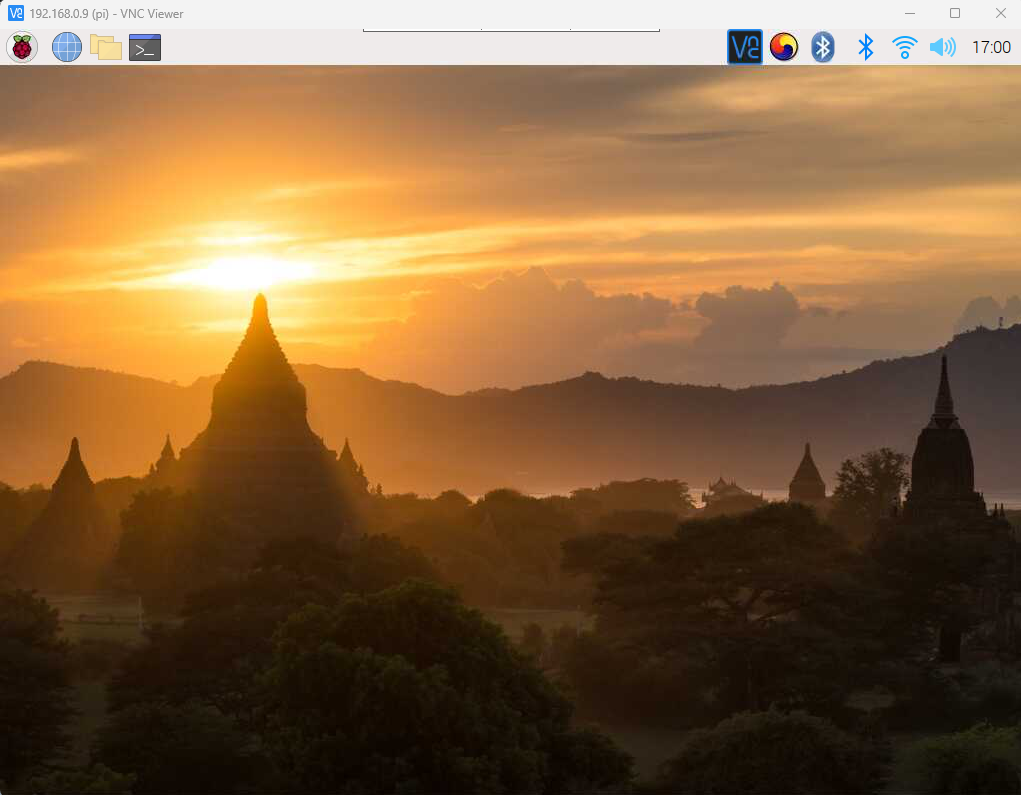Reveal the VNC Viewer toolbar handle at top
Viewport: 1021px width, 795px height.
(511, 30)
